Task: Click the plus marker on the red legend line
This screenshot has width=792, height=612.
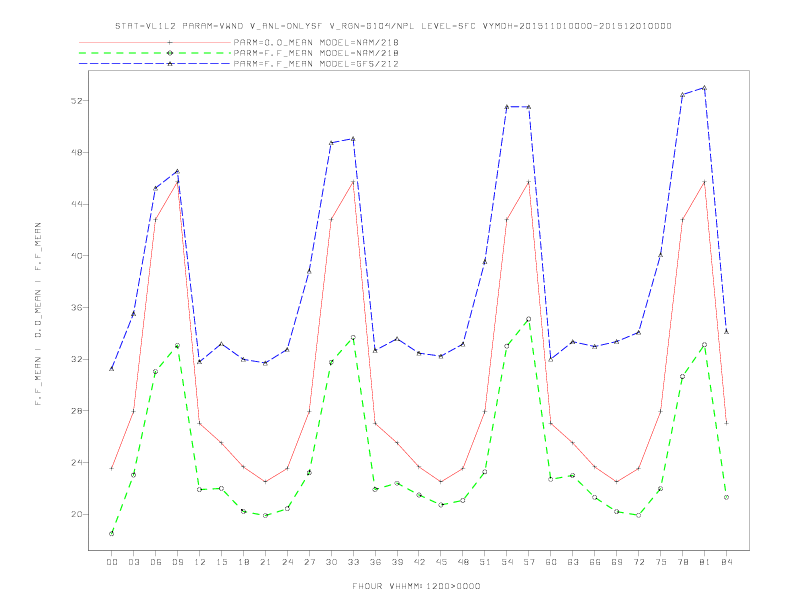Action: point(170,42)
